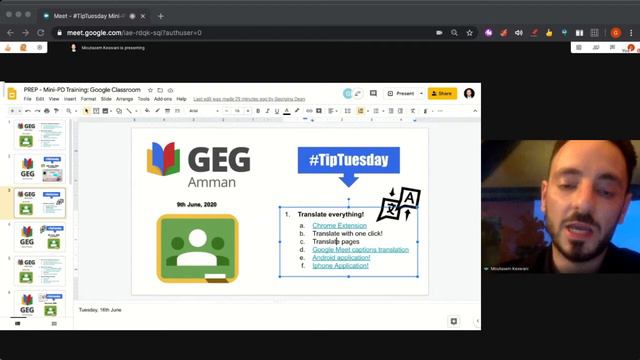Open the border color pencil

pyautogui.click(x=157, y=111)
